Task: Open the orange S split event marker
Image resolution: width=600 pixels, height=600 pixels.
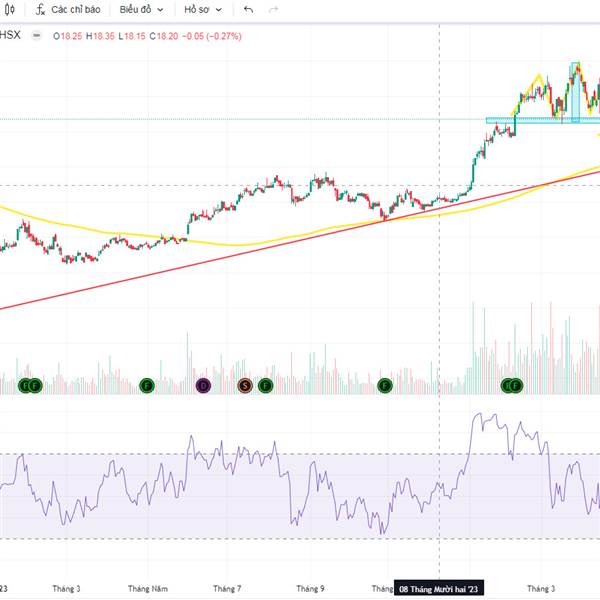Action: (x=245, y=385)
